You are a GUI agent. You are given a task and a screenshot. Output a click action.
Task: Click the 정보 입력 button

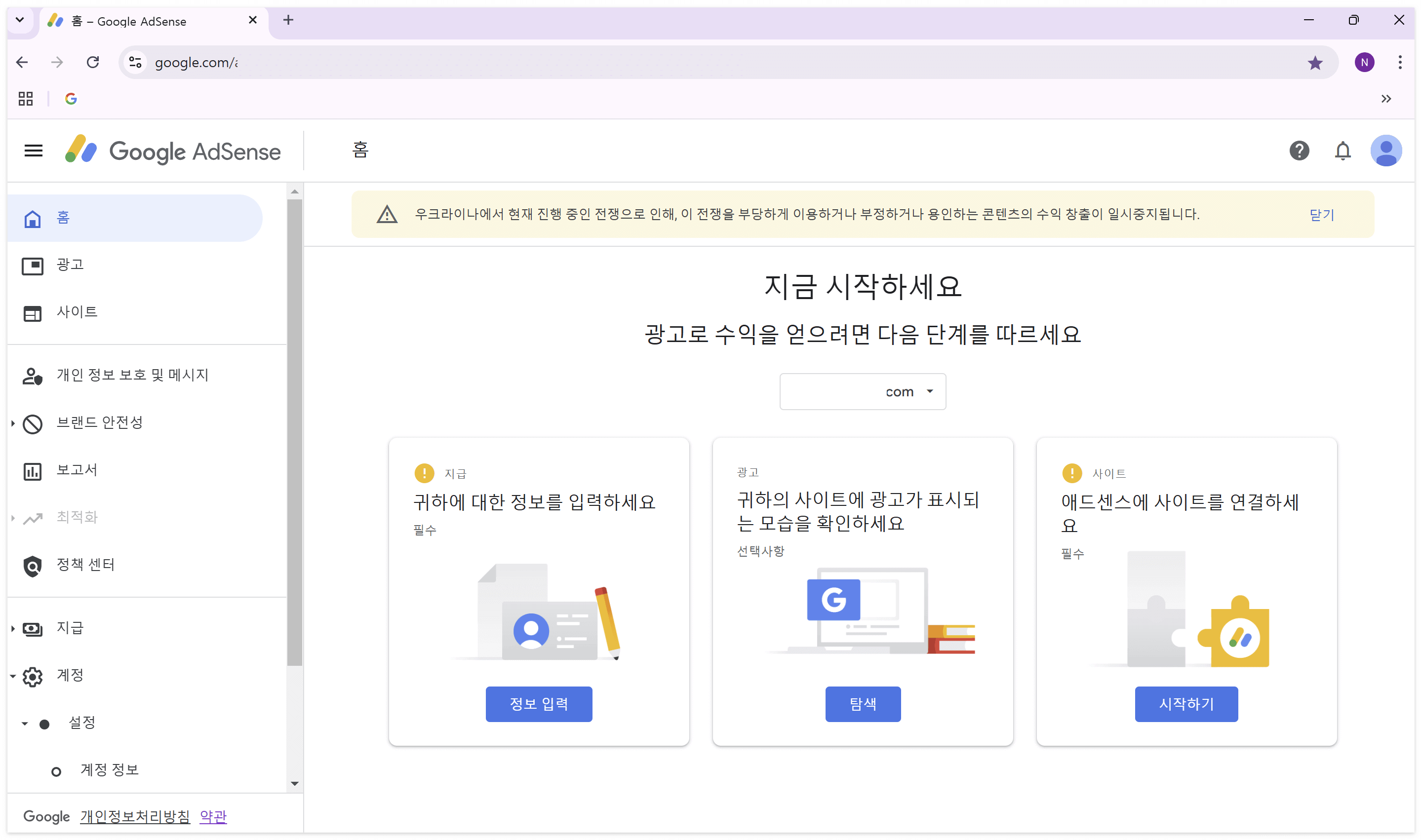coord(539,704)
